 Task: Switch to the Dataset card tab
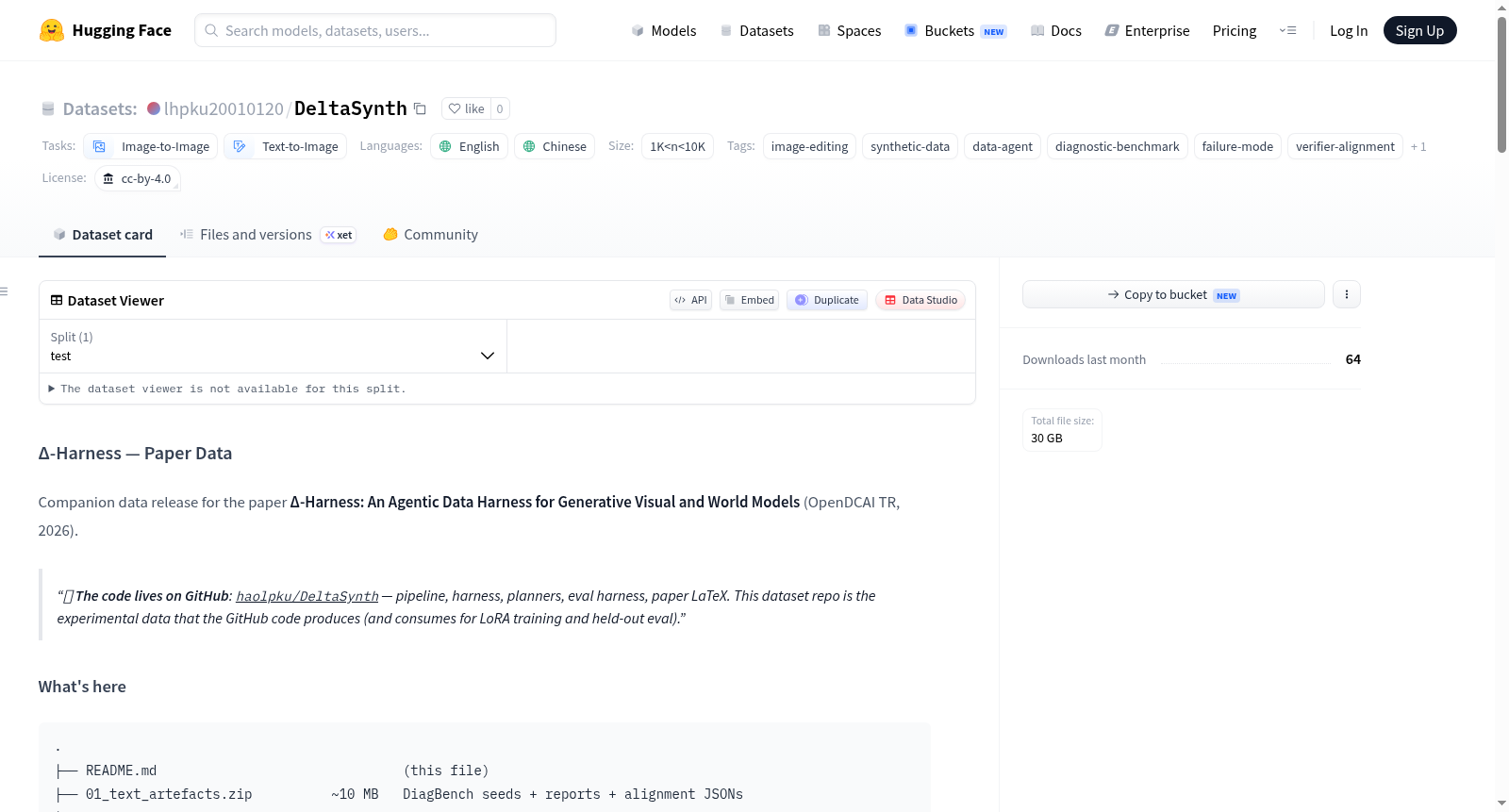[x=102, y=235]
